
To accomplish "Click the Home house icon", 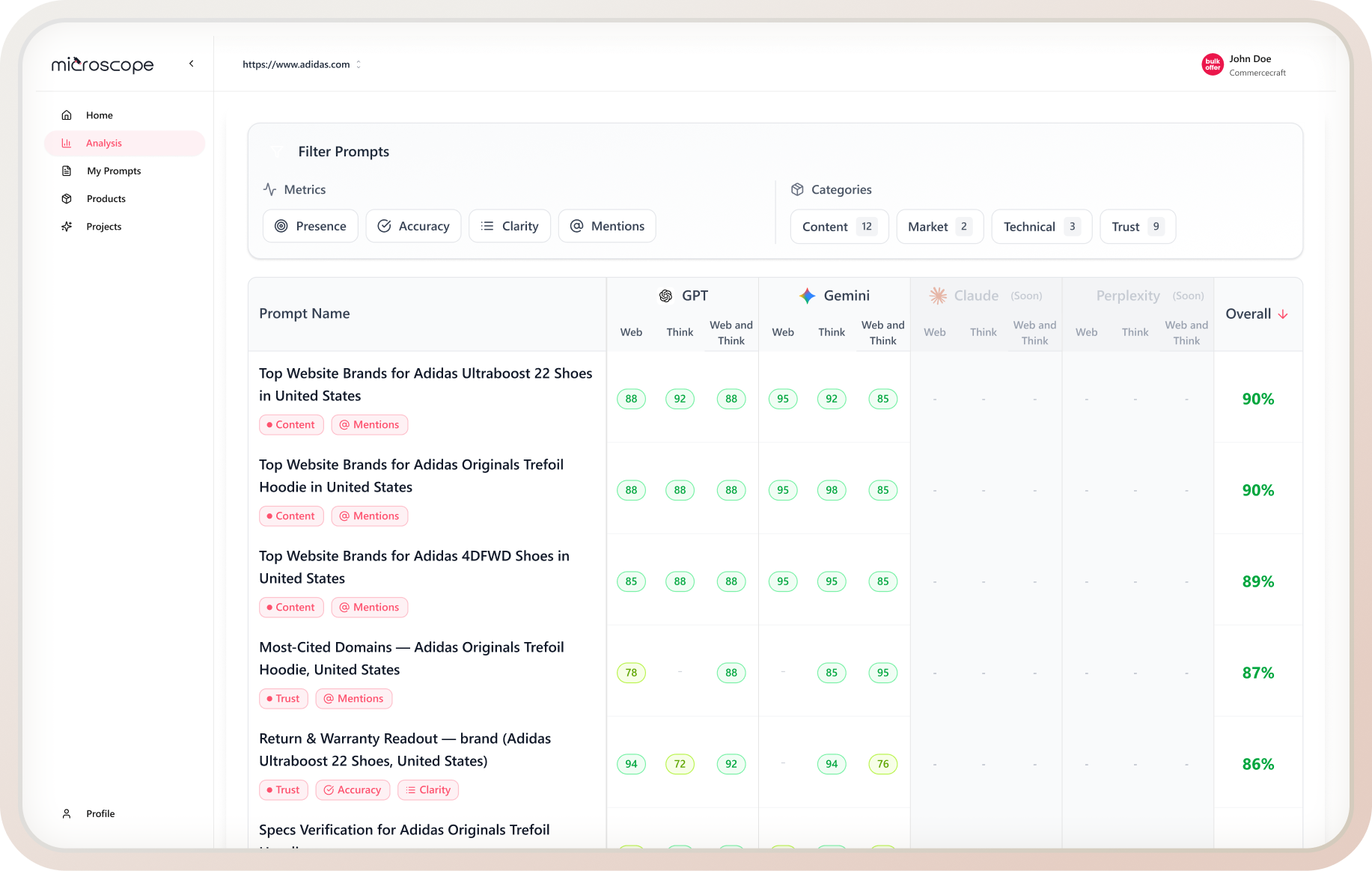I will (67, 115).
